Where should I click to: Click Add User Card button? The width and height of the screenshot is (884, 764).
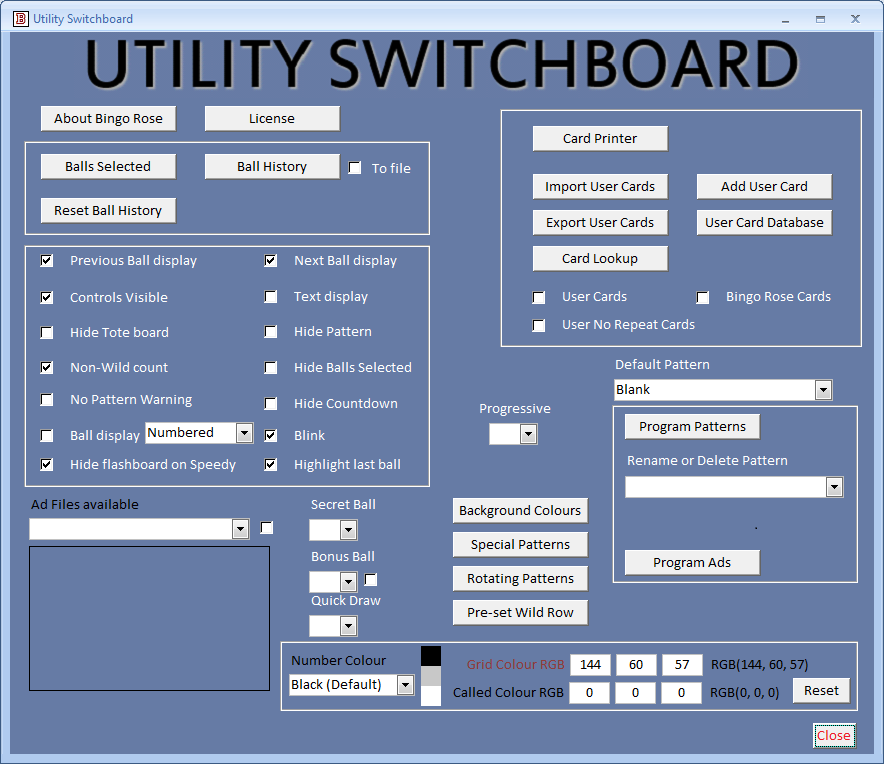point(764,187)
